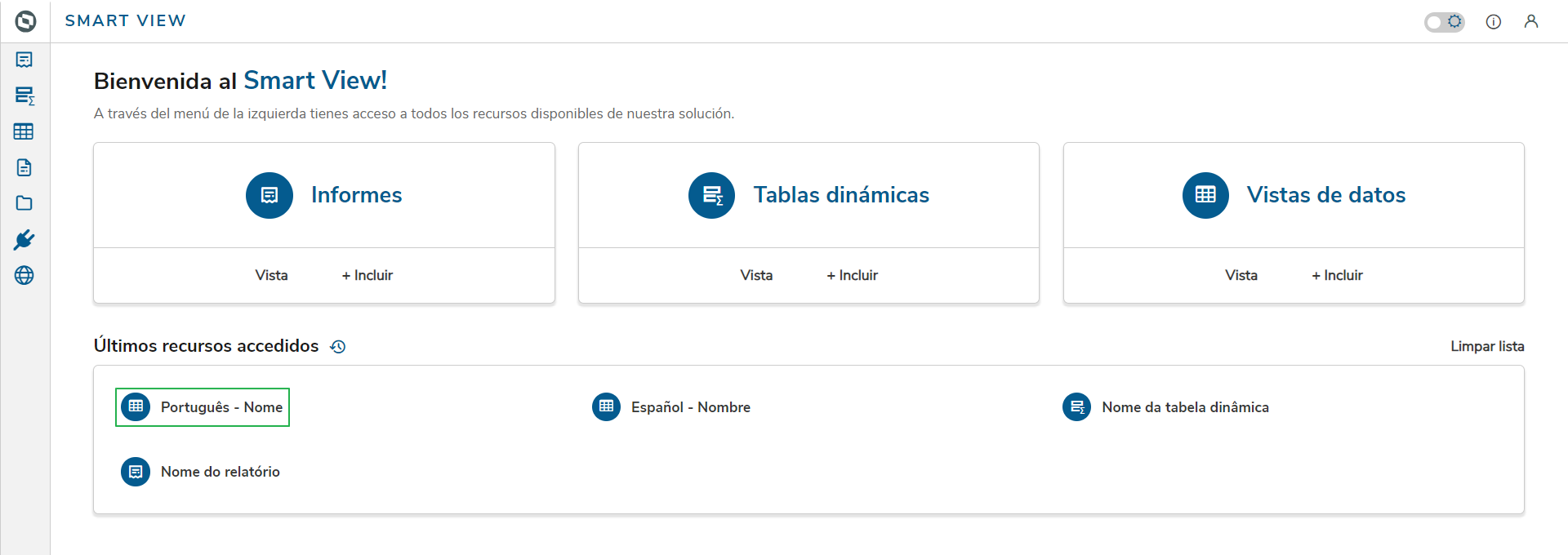Click Vista under Informes
The width and height of the screenshot is (1568, 555).
point(271,275)
